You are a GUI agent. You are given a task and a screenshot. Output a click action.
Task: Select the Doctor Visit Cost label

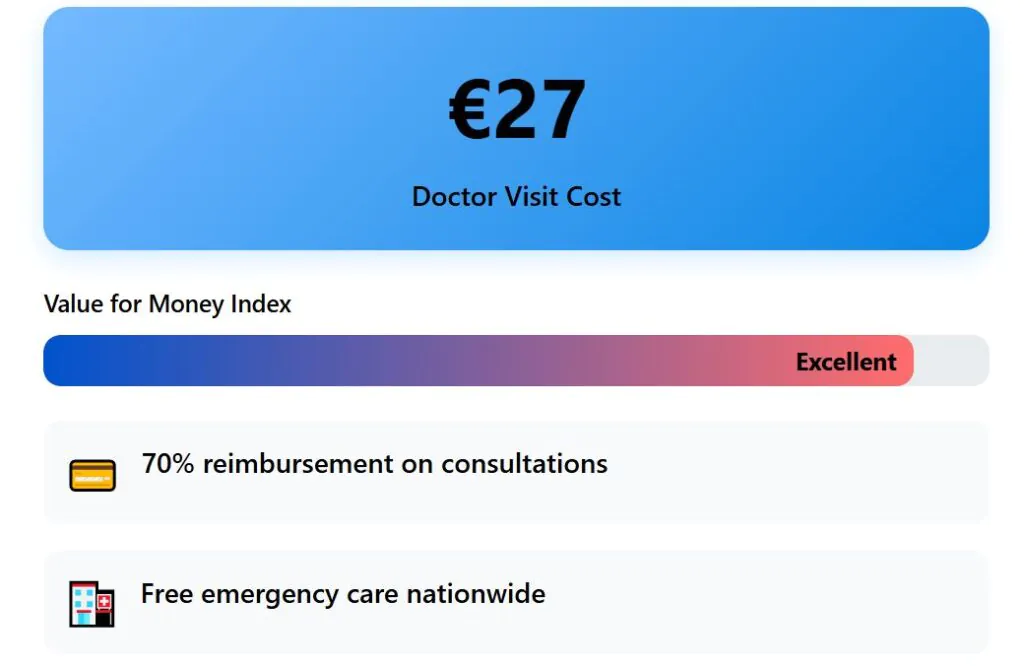coord(516,196)
